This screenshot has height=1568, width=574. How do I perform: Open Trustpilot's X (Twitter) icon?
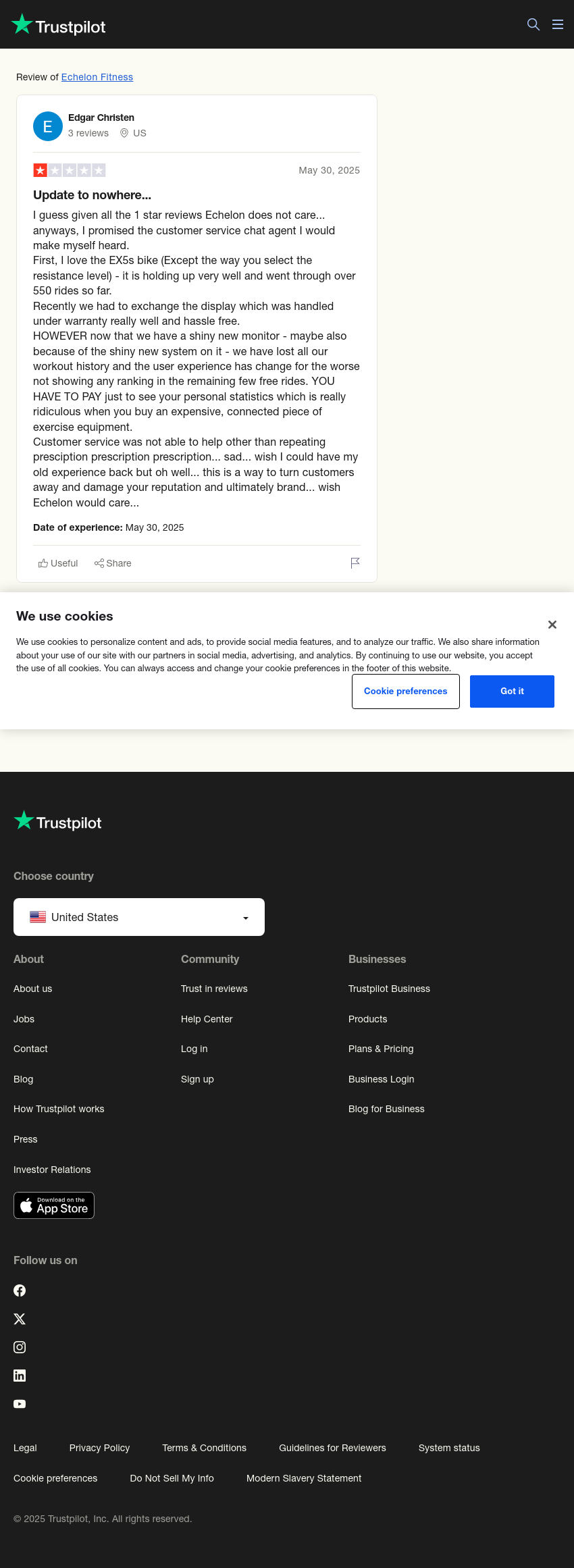pos(20,1319)
